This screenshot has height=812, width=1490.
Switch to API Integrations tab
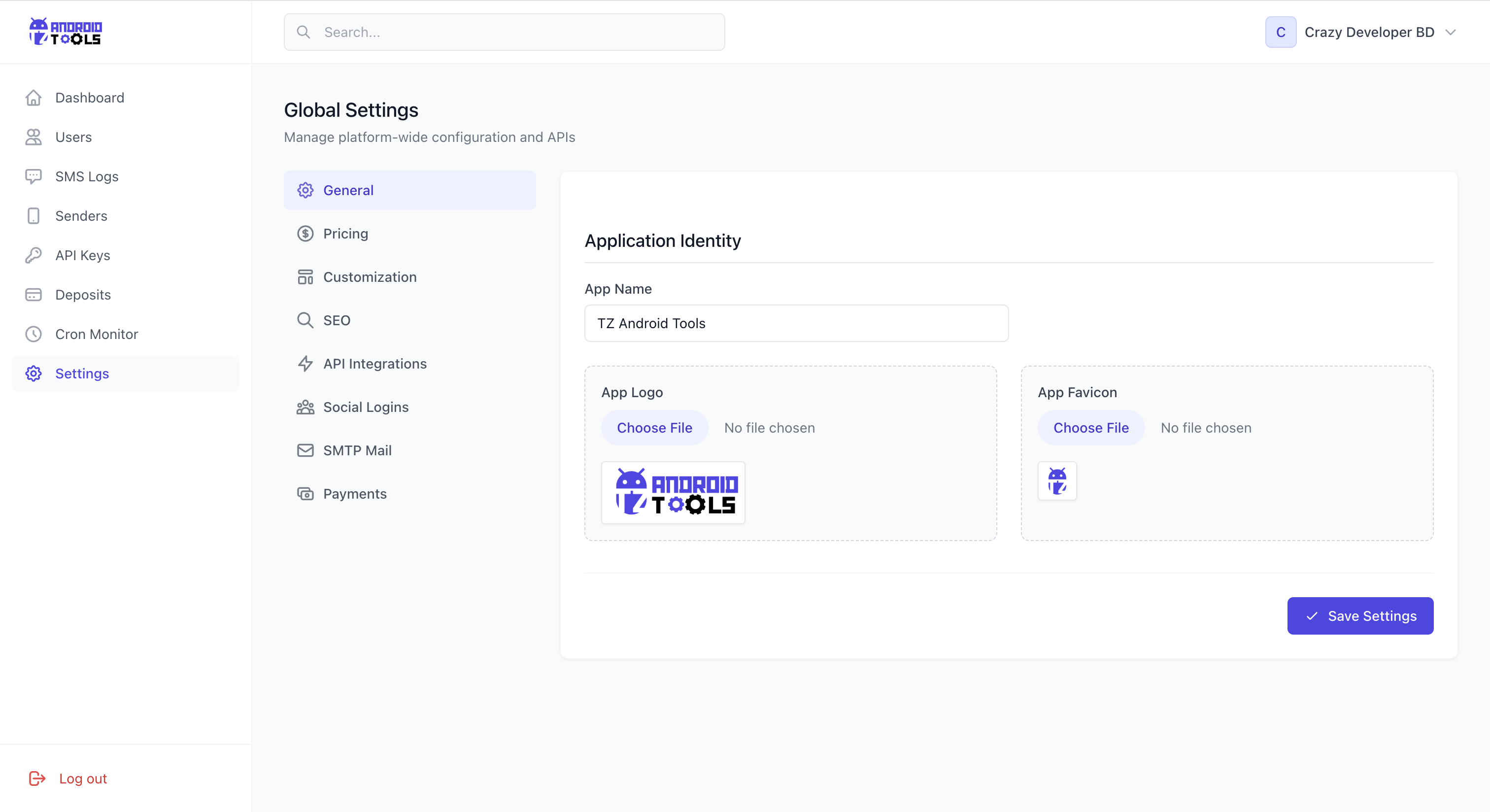409,364
